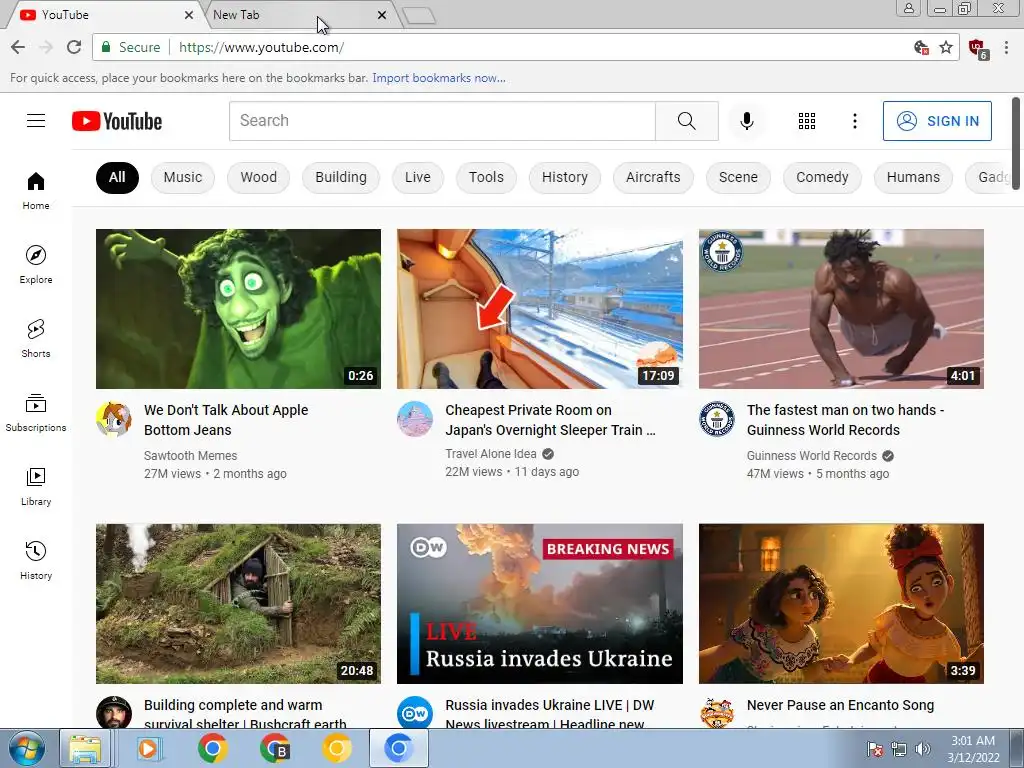Image resolution: width=1024 pixels, height=768 pixels.
Task: Click the search magnifier button
Action: pos(686,121)
